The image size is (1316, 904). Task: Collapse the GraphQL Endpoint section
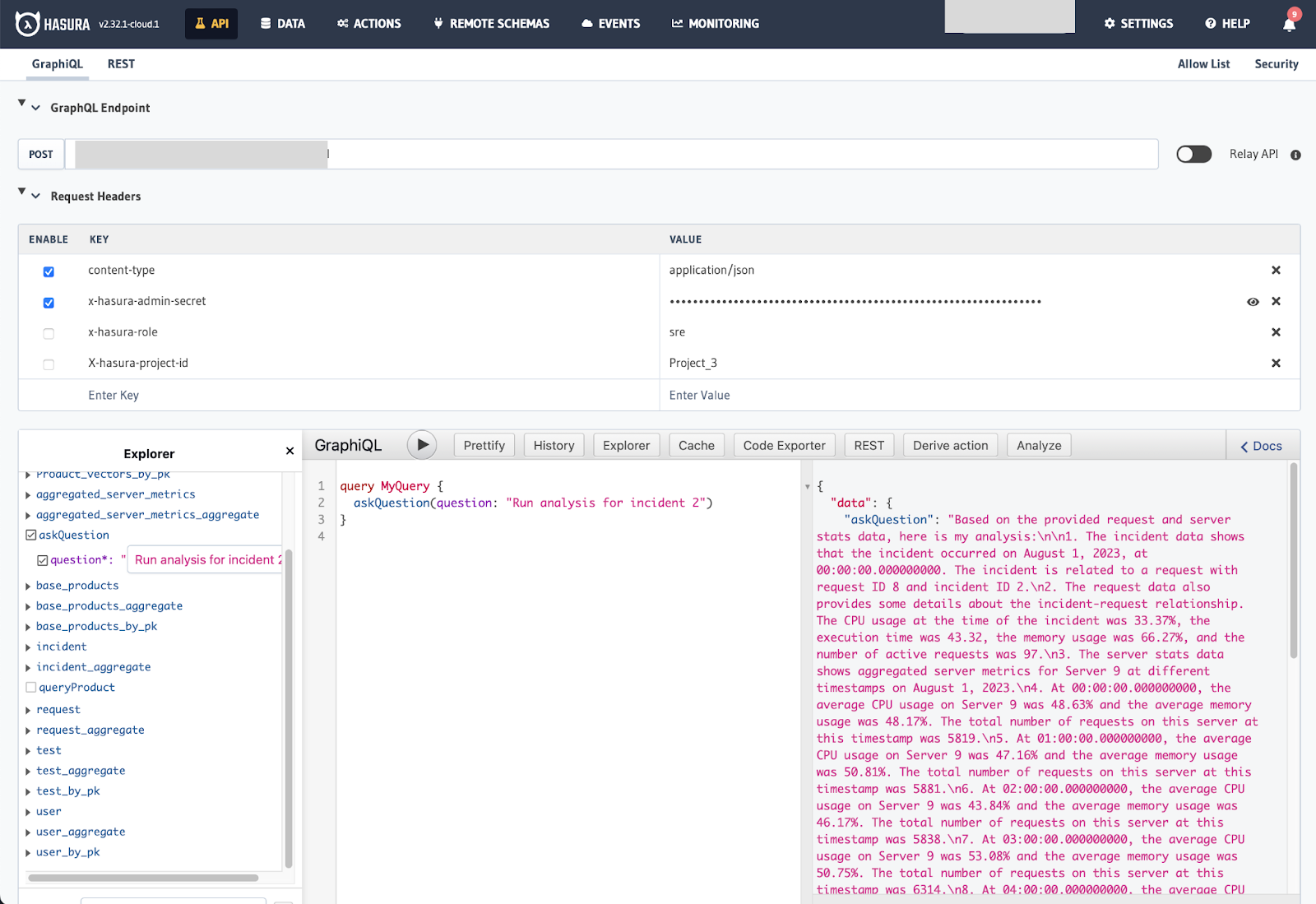point(35,108)
